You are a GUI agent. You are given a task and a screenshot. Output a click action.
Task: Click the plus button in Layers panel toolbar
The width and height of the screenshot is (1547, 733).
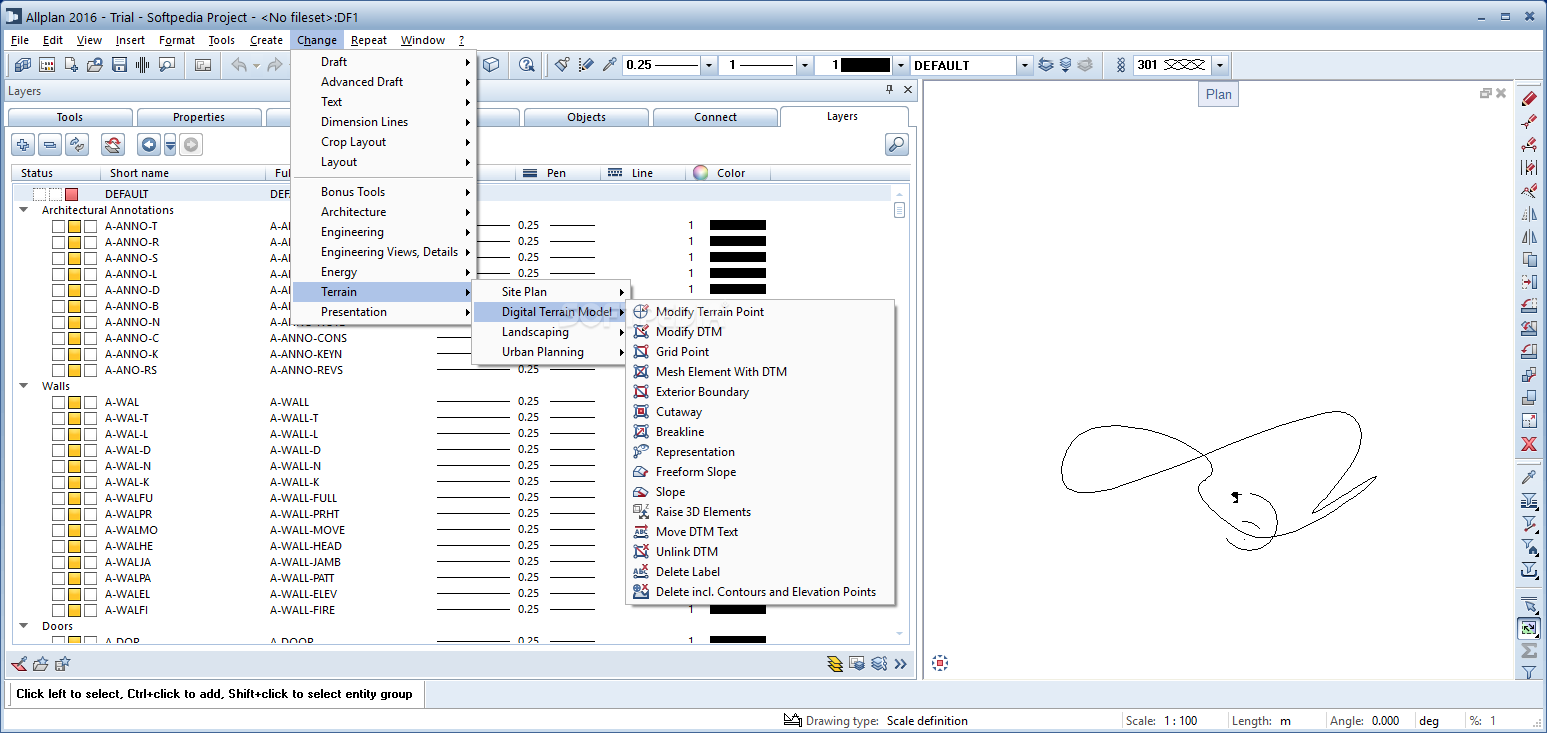tap(23, 145)
